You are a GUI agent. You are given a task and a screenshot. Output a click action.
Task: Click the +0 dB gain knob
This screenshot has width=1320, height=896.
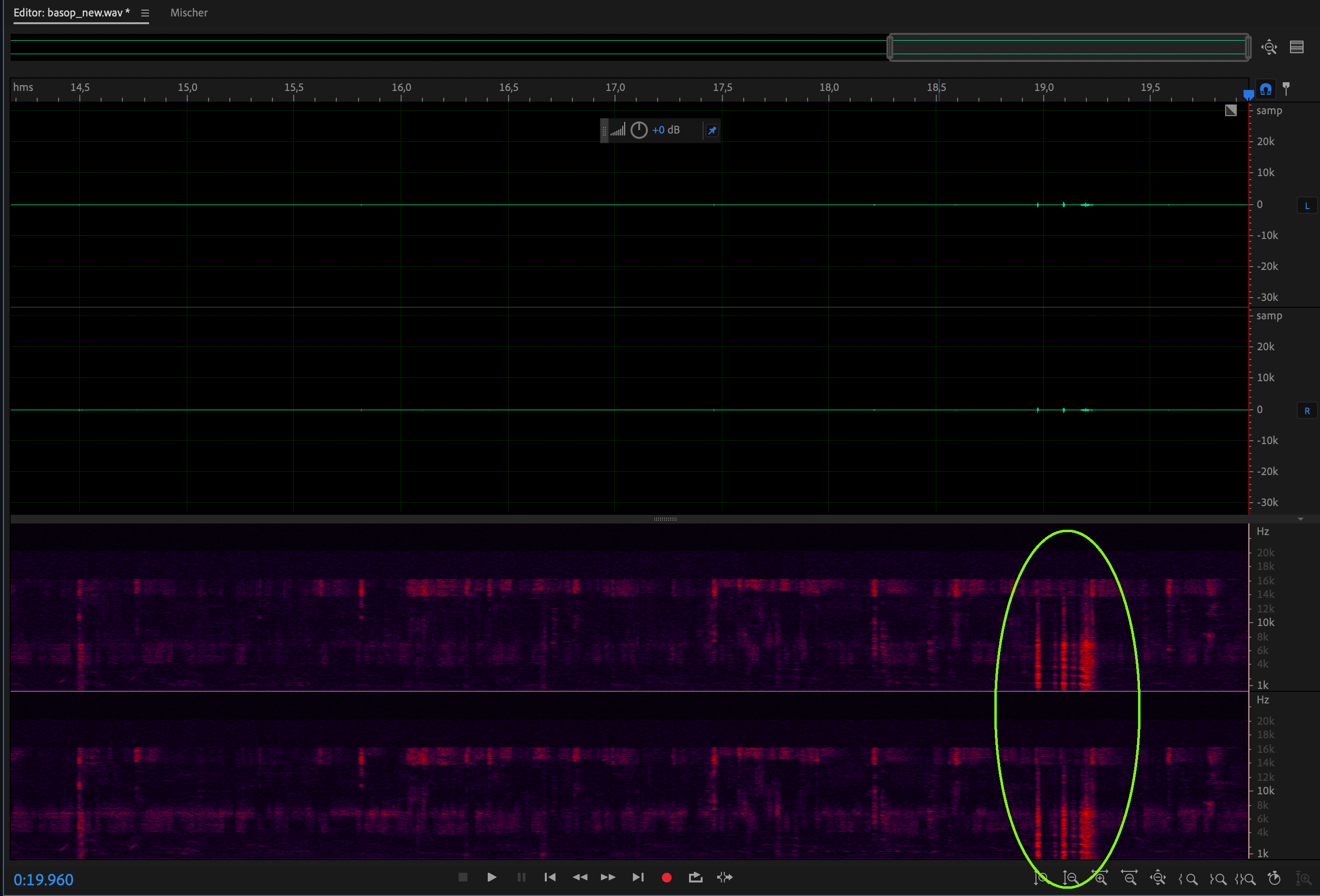639,130
